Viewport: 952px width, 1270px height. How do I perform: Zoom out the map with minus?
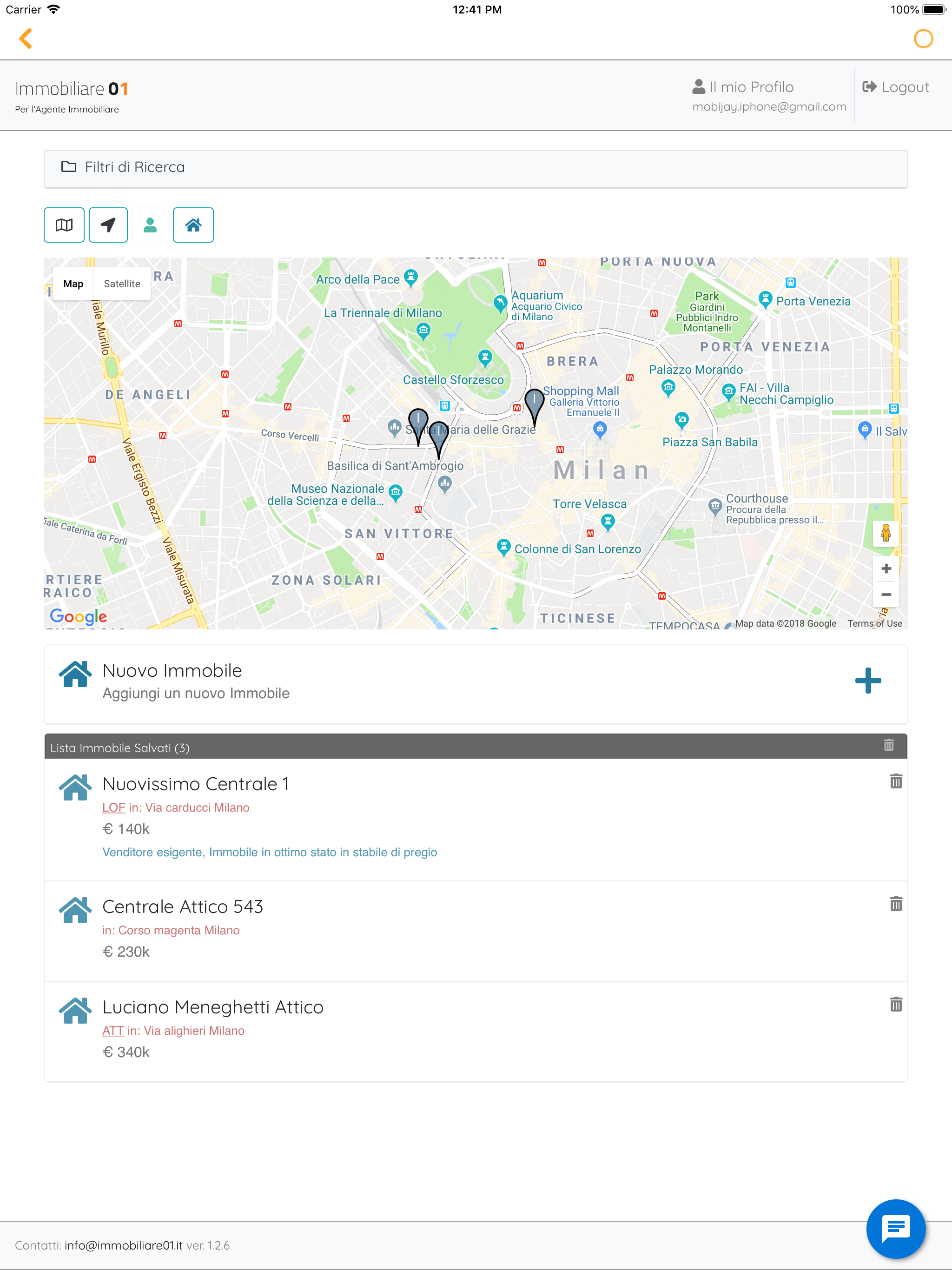click(x=886, y=594)
